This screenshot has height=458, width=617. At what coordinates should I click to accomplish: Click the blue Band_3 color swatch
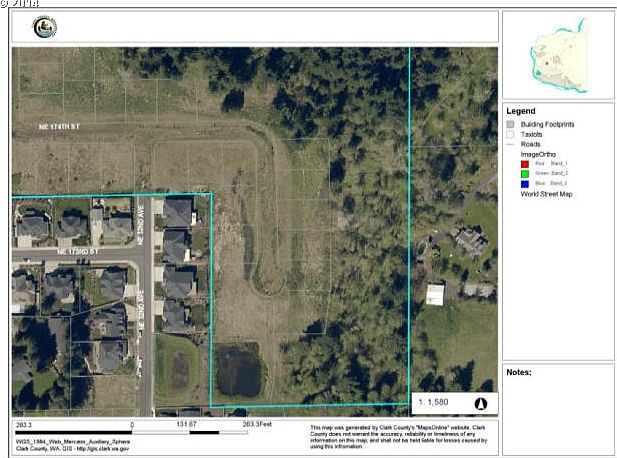click(x=525, y=184)
